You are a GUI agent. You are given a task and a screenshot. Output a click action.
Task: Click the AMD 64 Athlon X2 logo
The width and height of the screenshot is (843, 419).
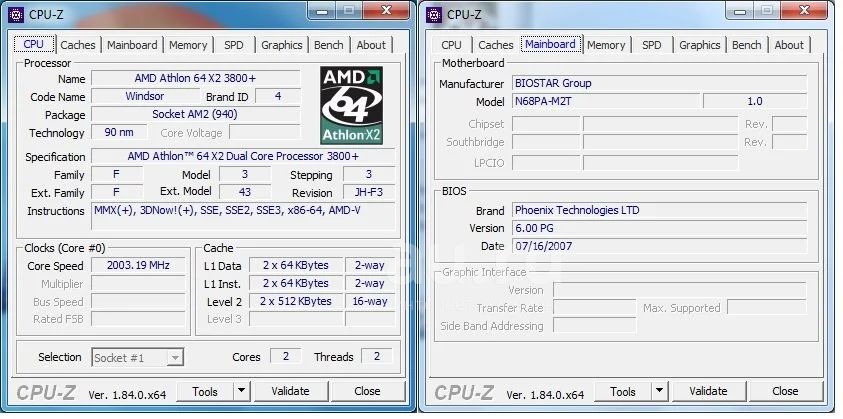tap(352, 105)
